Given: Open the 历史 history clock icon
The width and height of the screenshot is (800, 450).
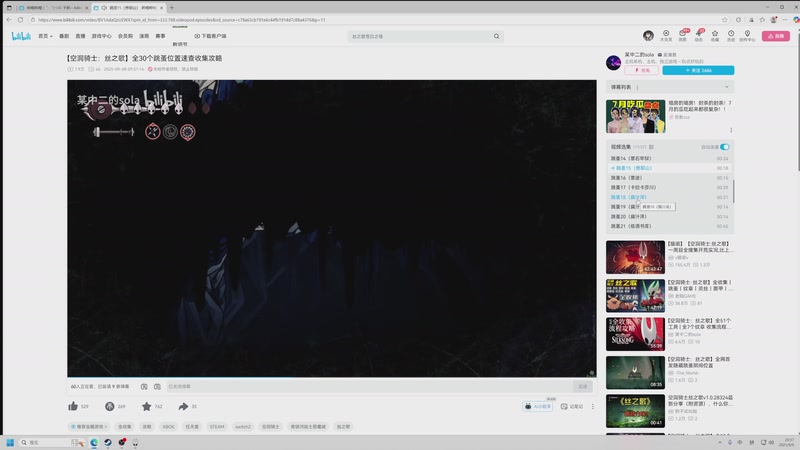Looking at the screenshot, I should pyautogui.click(x=731, y=35).
